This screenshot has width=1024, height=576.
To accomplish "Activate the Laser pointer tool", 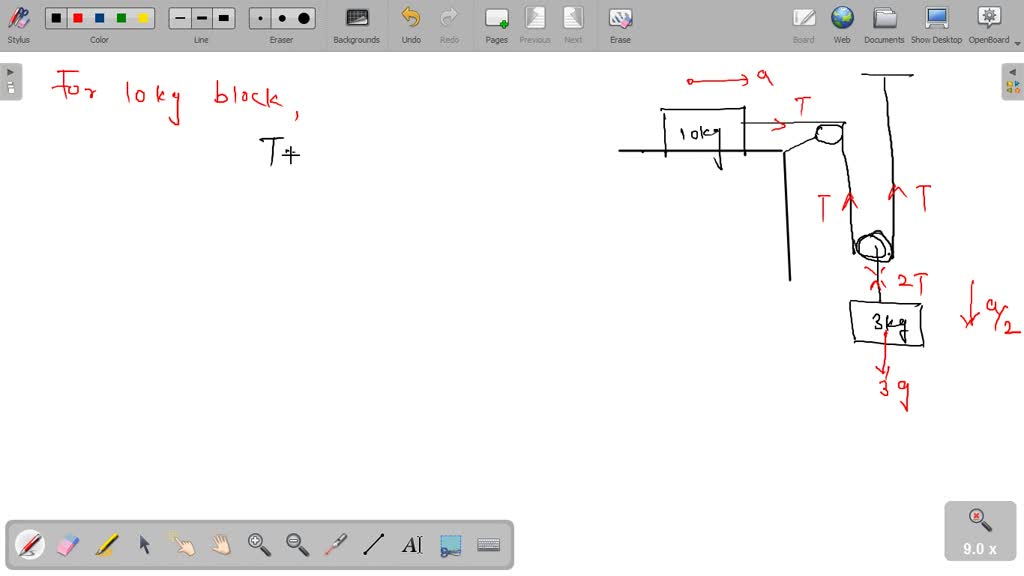I will (x=335, y=544).
